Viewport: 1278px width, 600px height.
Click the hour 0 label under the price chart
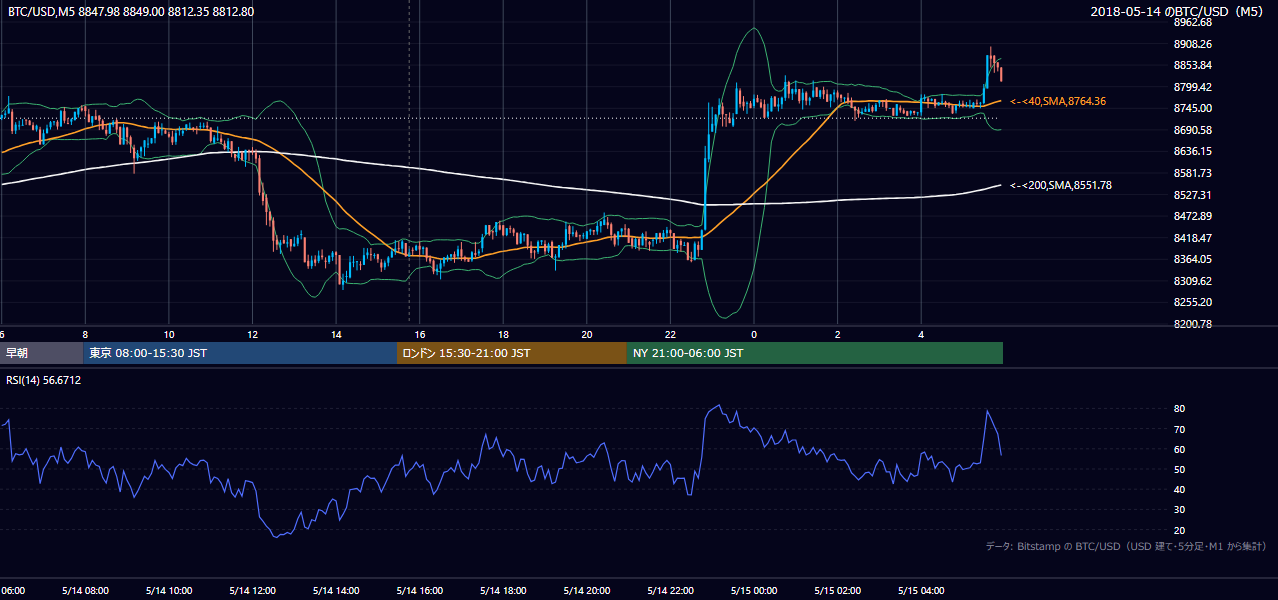click(x=754, y=335)
